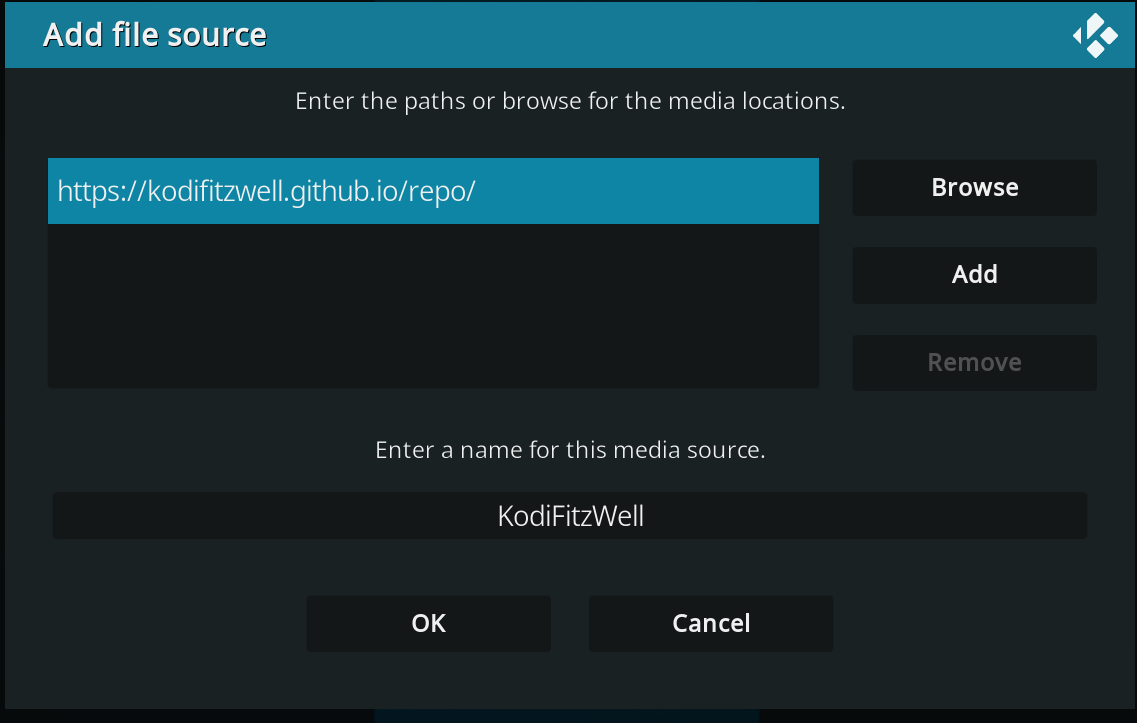Confirm the file source with OK

coord(428,623)
